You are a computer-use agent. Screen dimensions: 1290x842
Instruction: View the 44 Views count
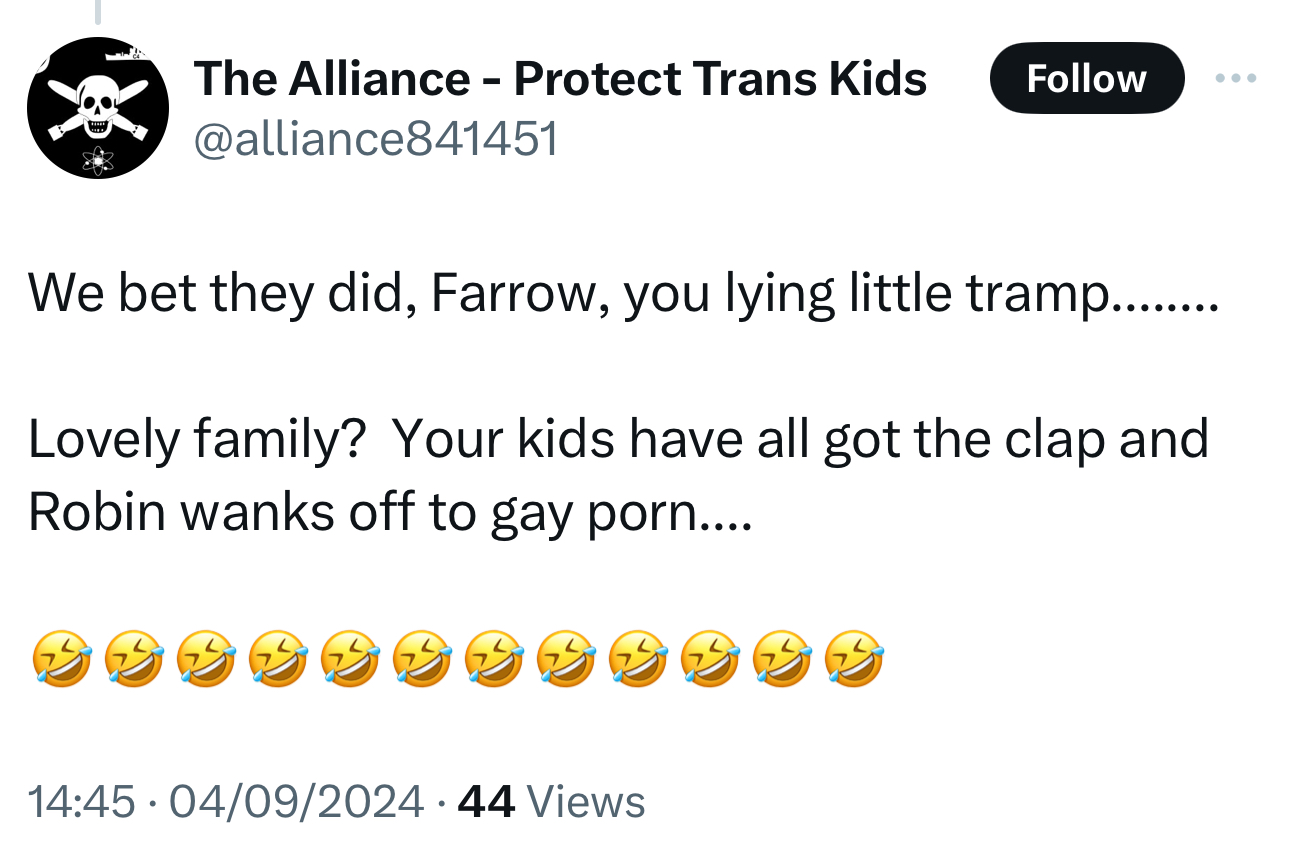click(486, 801)
